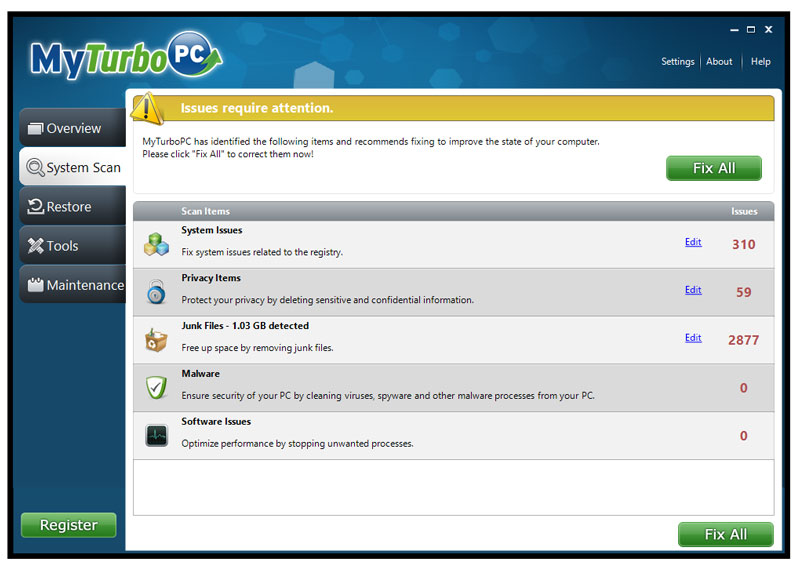Open Settings from the top menu

coord(677,62)
